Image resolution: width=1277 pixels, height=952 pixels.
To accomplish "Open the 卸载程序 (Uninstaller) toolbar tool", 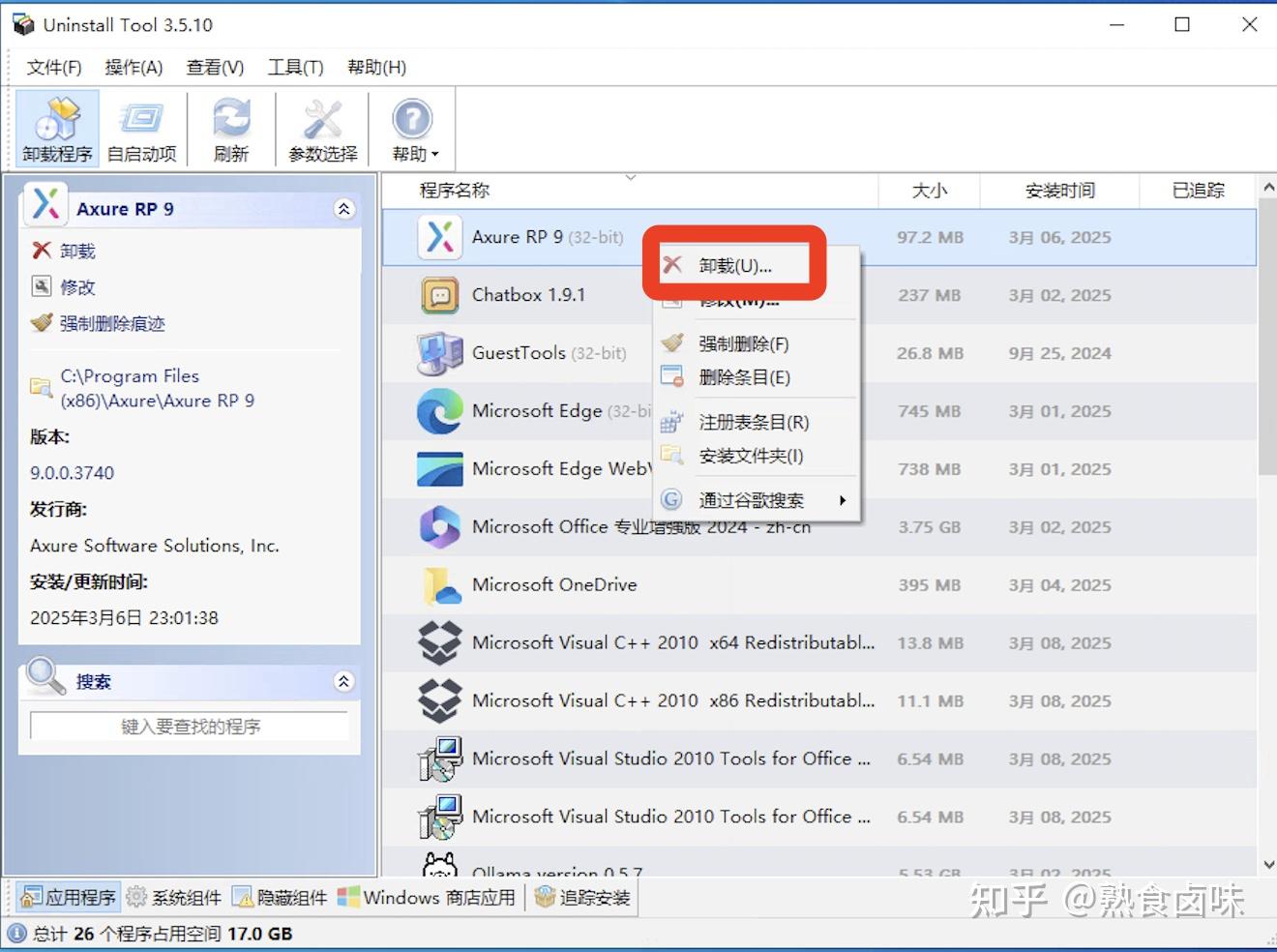I will (x=57, y=130).
